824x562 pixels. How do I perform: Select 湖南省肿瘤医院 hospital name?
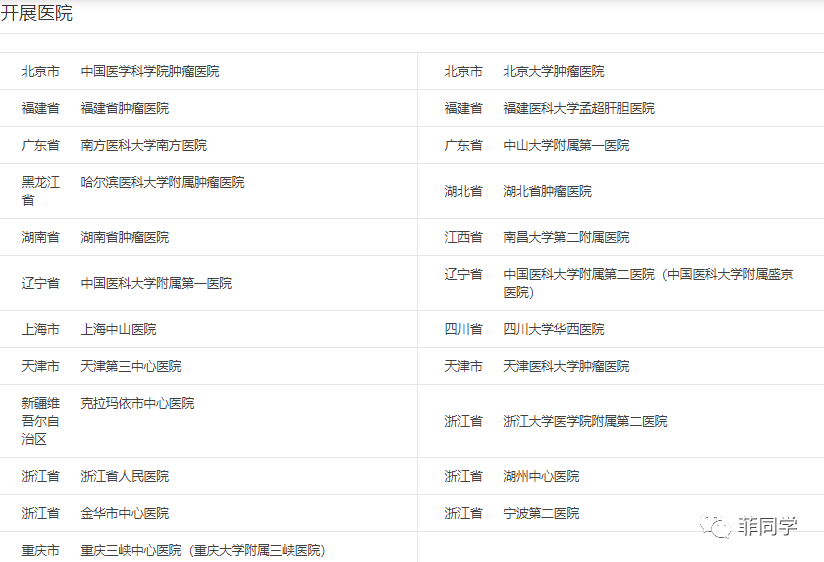[125, 237]
